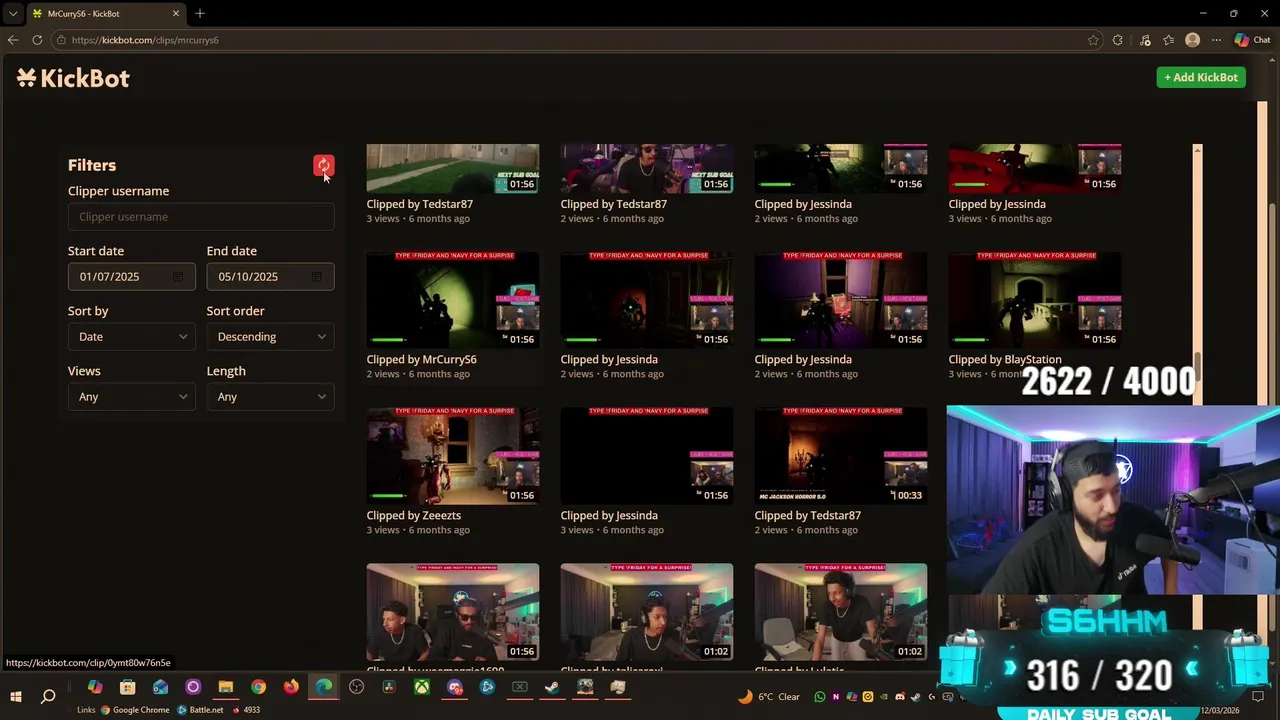Click the clips list vertical scrollbar
This screenshot has height=720, width=1280.
click(1198, 368)
